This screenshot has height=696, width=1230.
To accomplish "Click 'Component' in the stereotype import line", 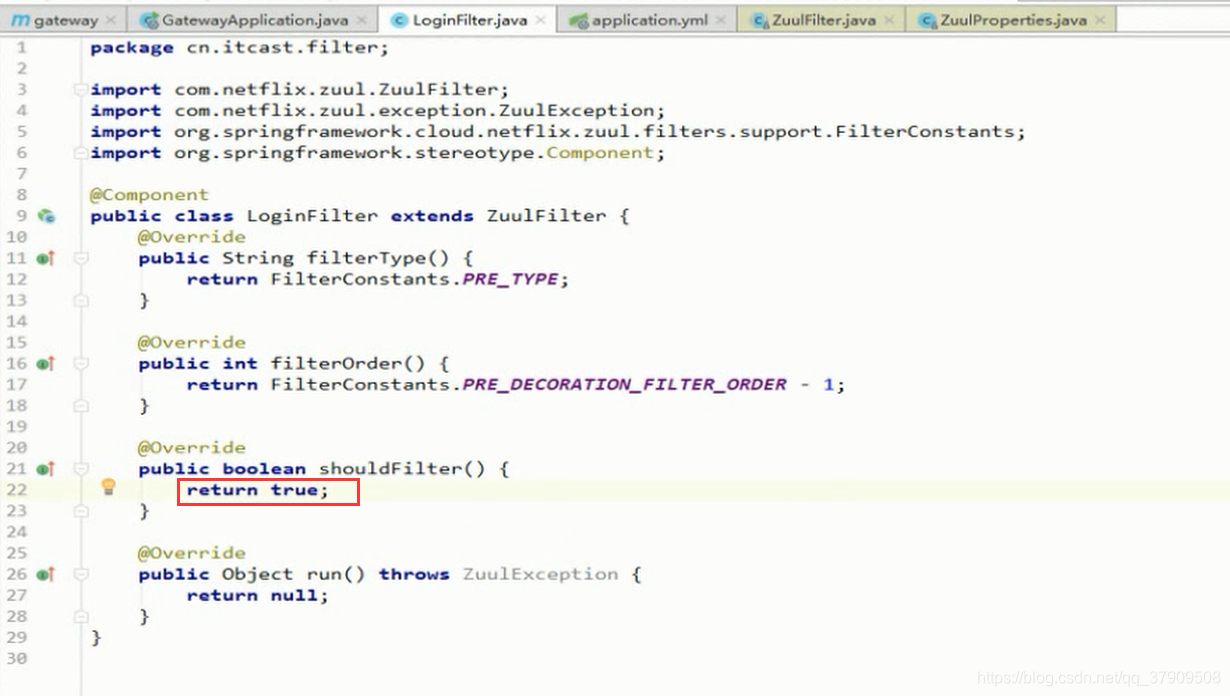I will 600,153.
